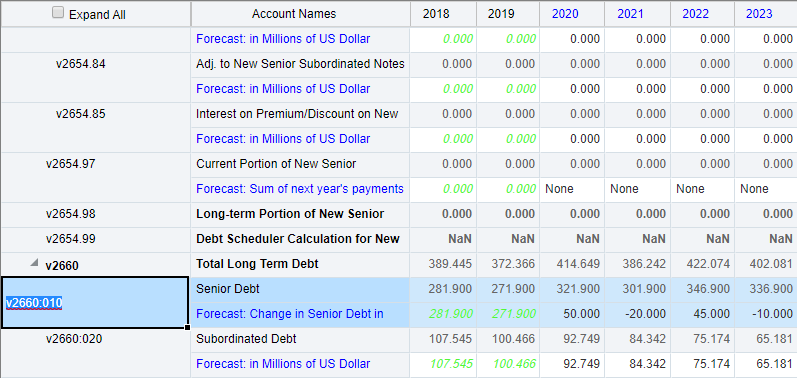Open the 2020 year column link
Image resolution: width=797 pixels, height=378 pixels.
pos(565,14)
